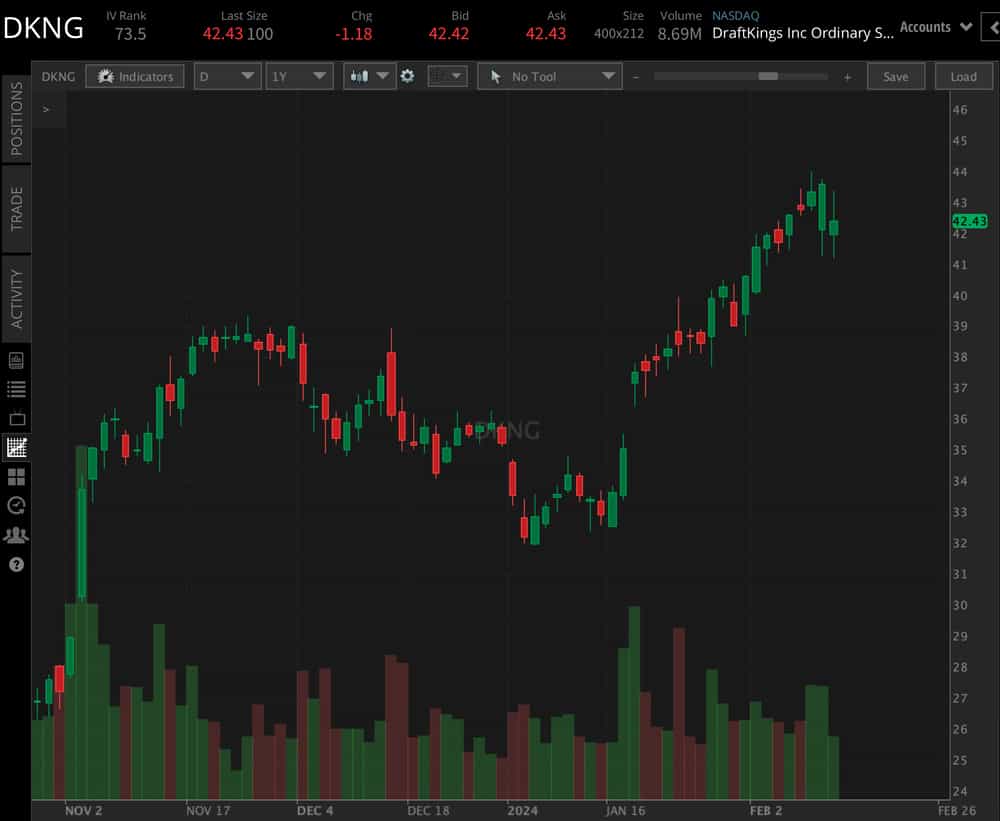This screenshot has width=1000, height=821.
Task: Click the active chart sidebar icon
Action: [16, 447]
